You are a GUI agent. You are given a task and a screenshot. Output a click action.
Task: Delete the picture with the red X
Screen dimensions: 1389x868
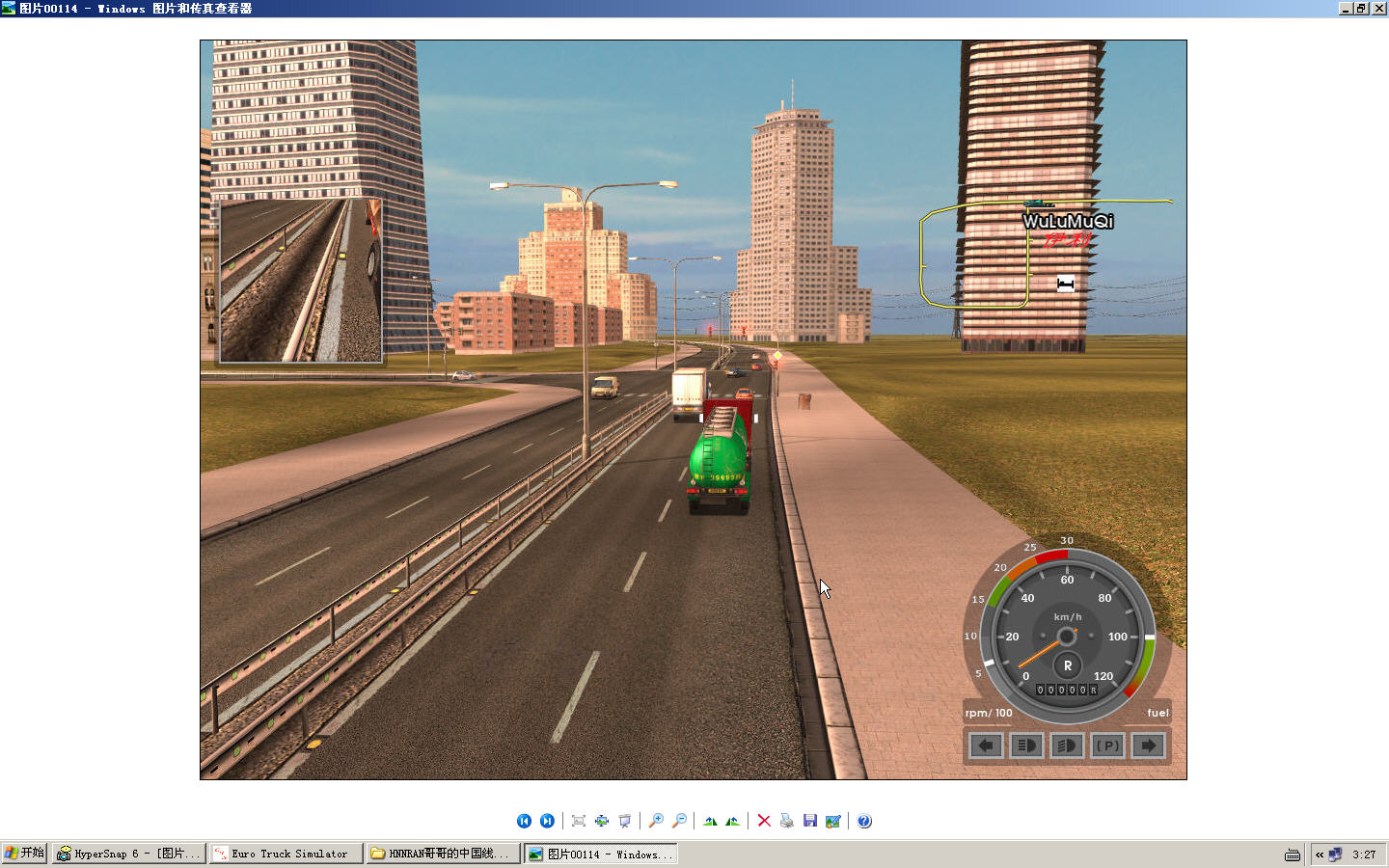(x=764, y=821)
